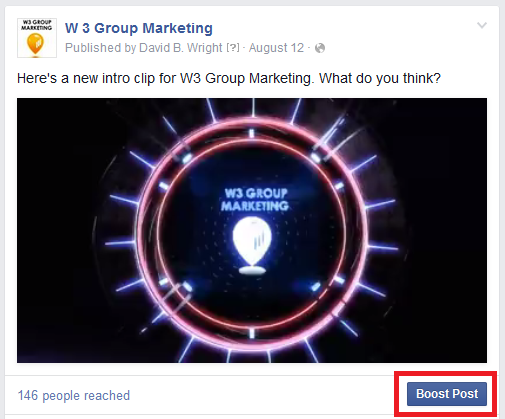
Task: Open the W 3 Group Marketing page link
Action: [x=139, y=28]
